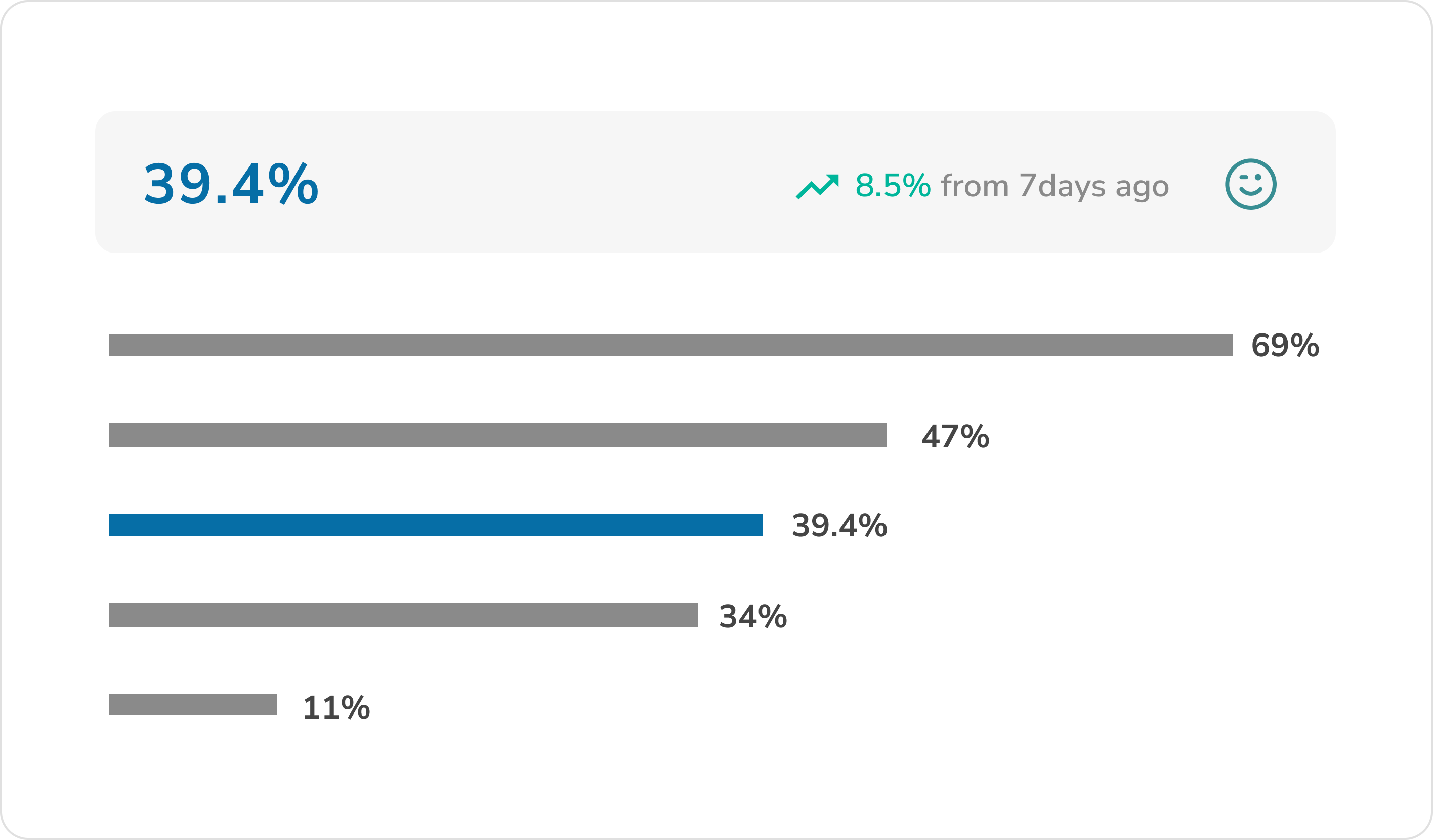Select the highlighted blue 39.4% bar

[436, 525]
